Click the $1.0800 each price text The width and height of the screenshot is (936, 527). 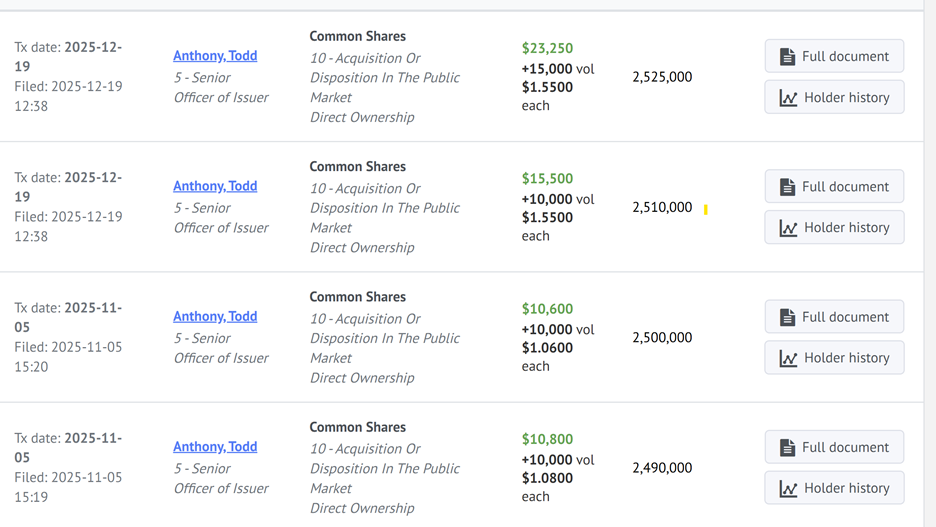547,478
